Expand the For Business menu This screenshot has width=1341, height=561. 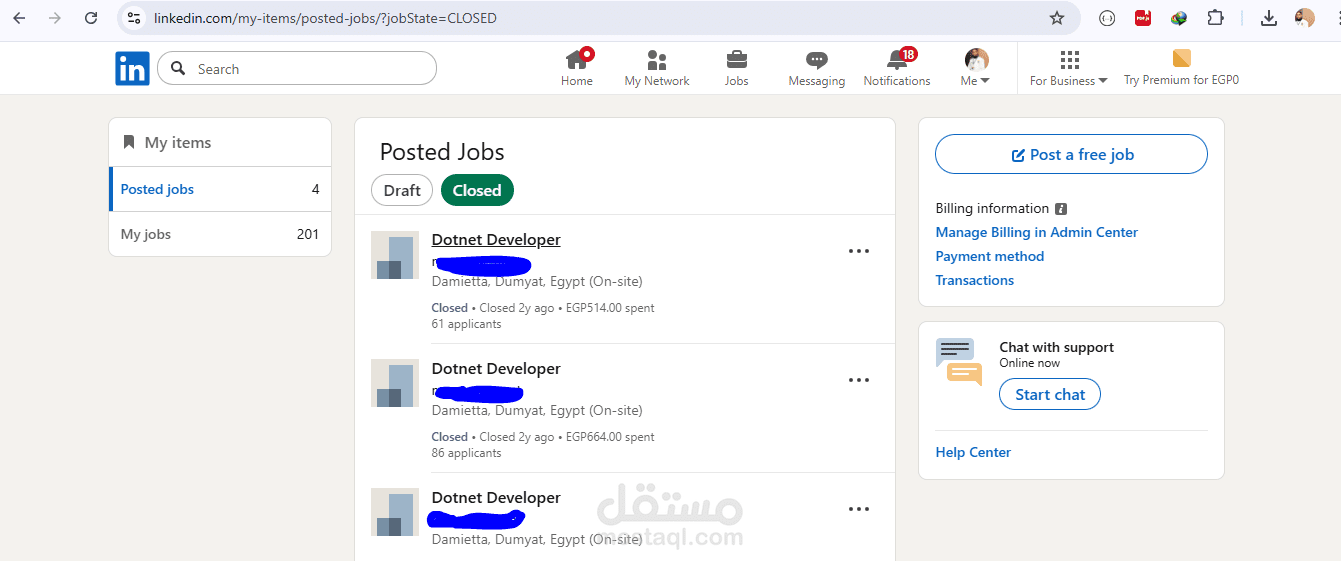coord(1069,68)
